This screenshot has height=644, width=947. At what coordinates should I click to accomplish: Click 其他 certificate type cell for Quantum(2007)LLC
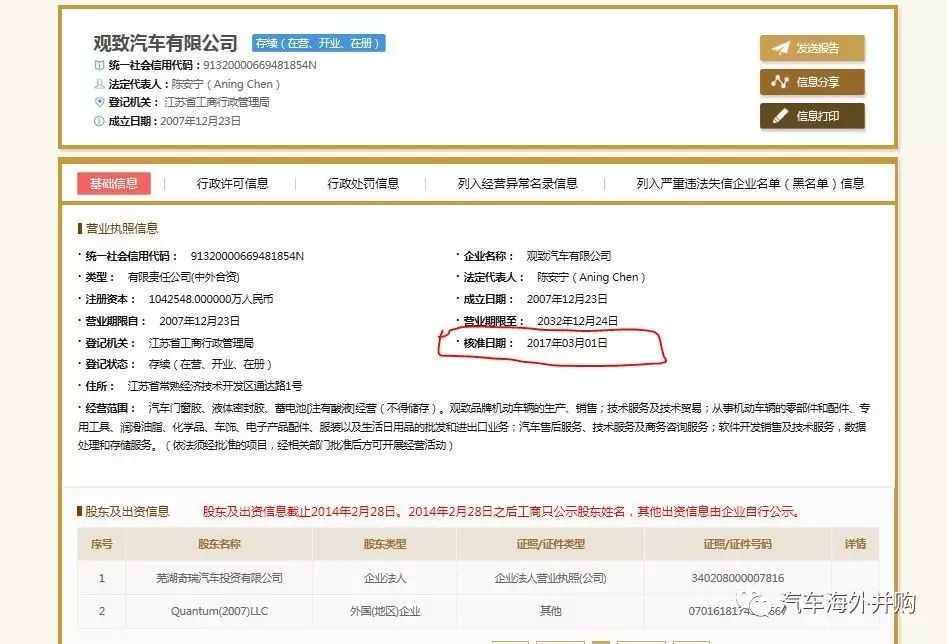(550, 611)
